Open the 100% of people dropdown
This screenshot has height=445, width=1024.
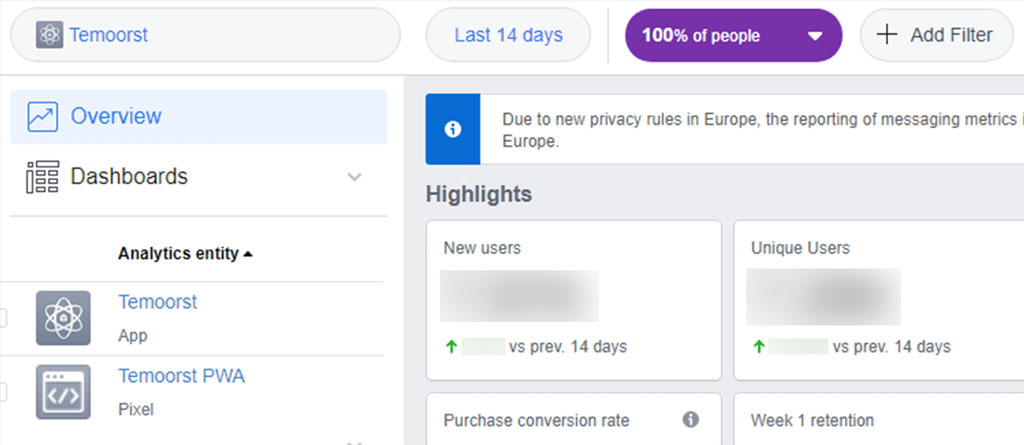(733, 35)
